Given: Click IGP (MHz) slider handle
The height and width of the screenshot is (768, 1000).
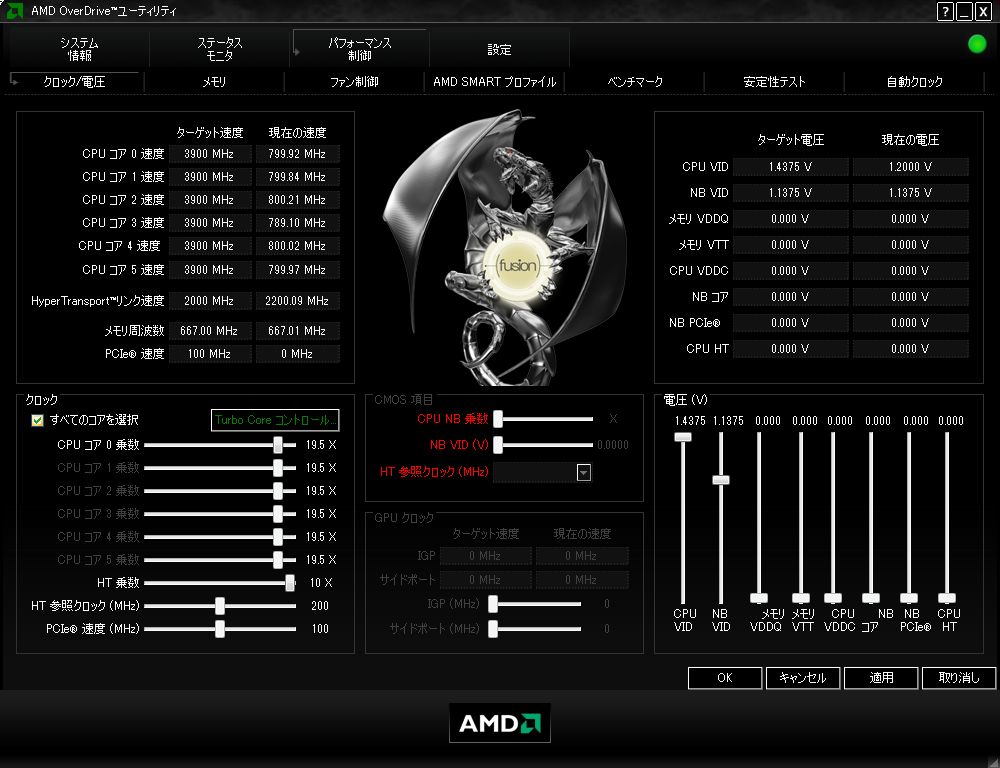Looking at the screenshot, I should 493,603.
